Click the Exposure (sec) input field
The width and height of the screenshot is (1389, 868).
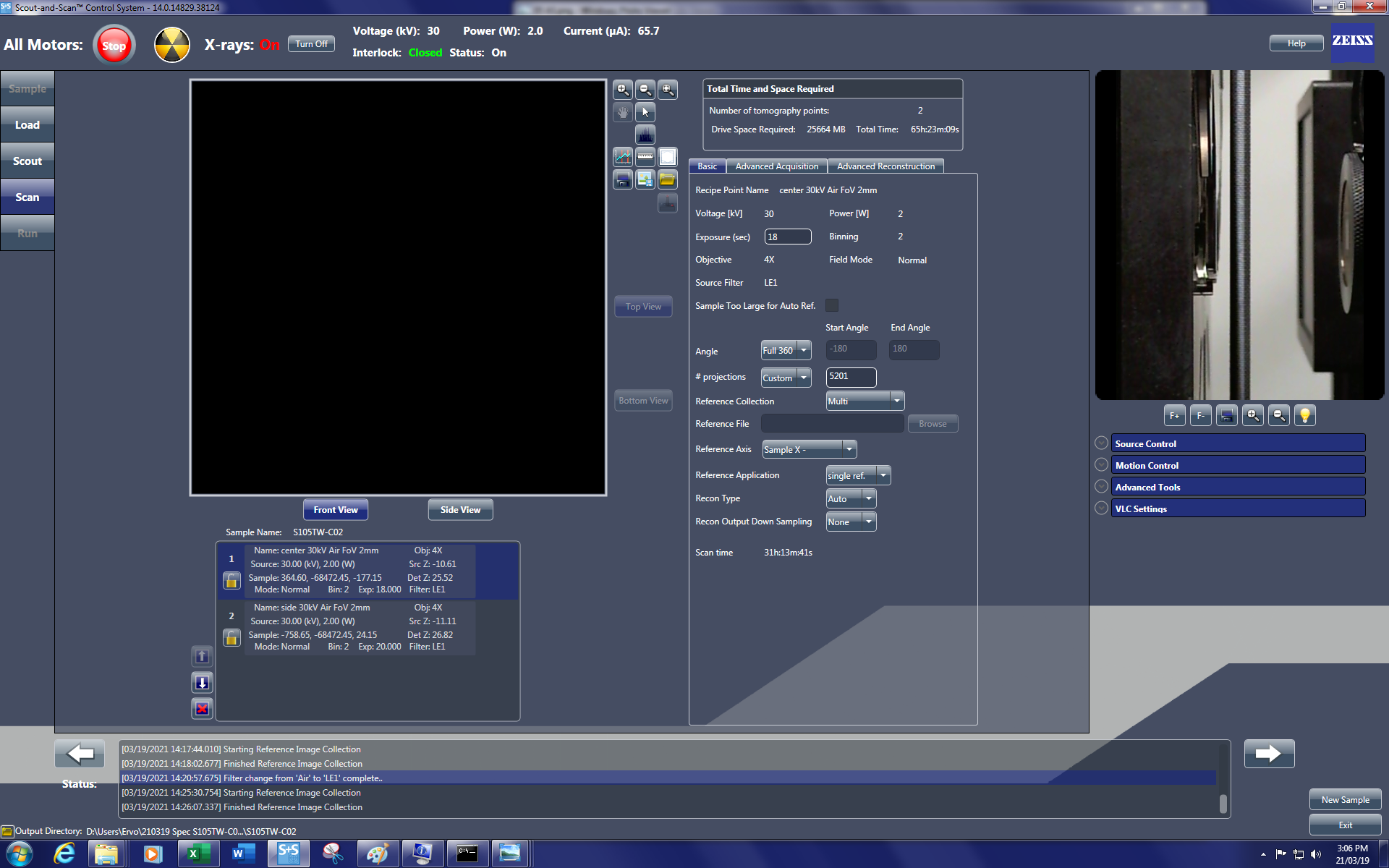click(787, 237)
